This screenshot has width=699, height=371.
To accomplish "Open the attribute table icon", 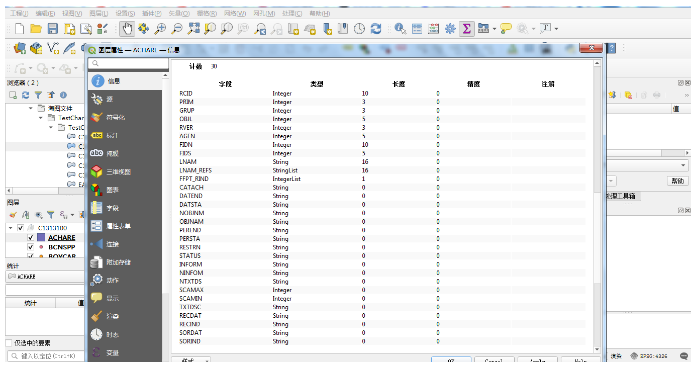I will pos(417,29).
